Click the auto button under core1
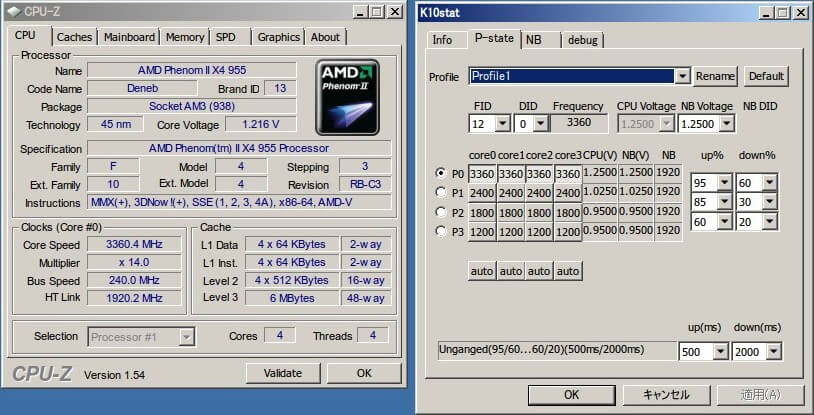The image size is (814, 415). [511, 271]
